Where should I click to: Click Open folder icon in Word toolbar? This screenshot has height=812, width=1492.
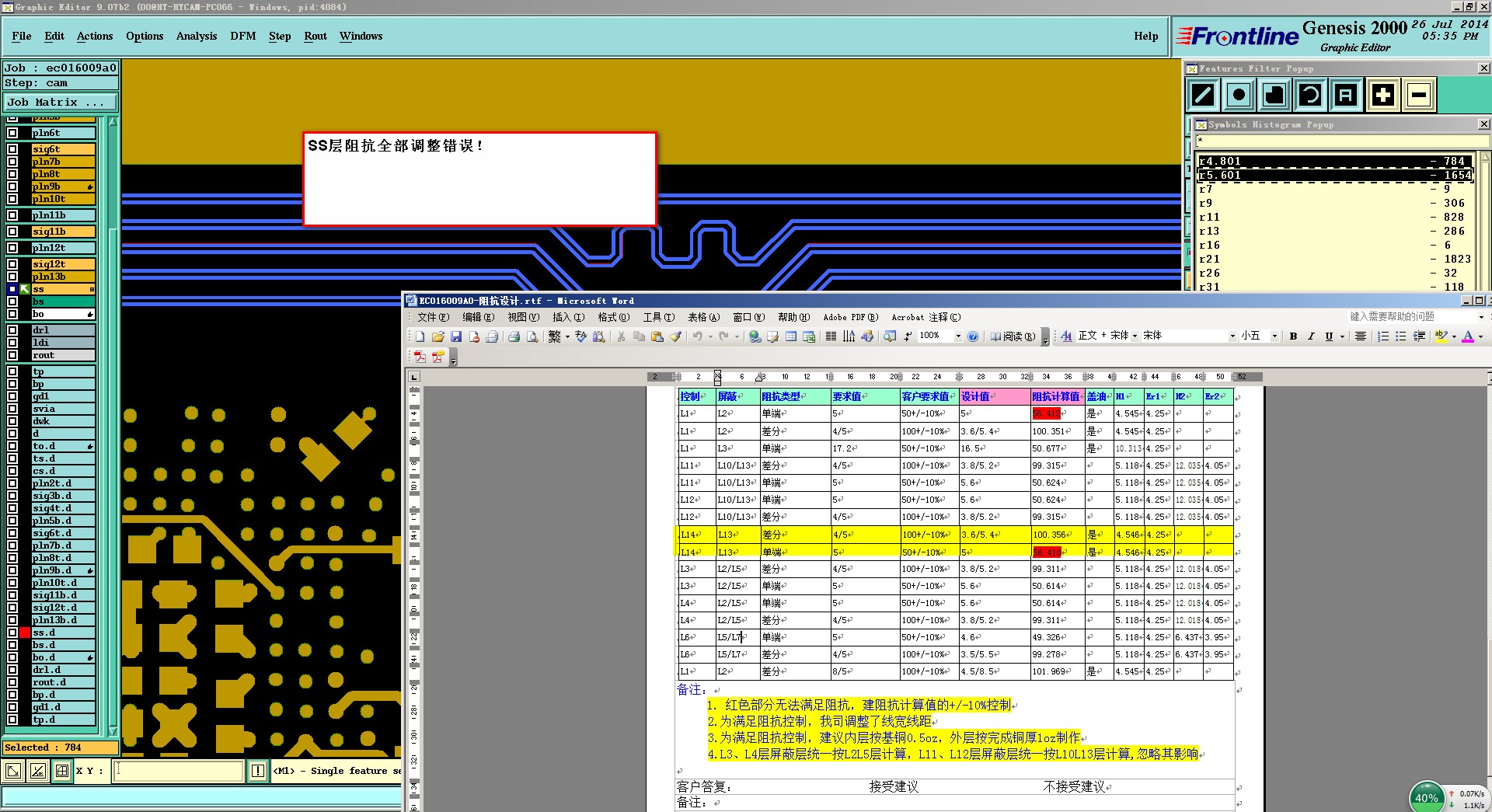438,336
